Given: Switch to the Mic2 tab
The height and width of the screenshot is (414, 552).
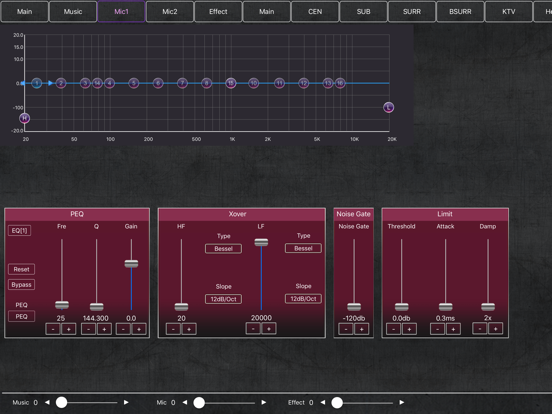Looking at the screenshot, I should (170, 12).
